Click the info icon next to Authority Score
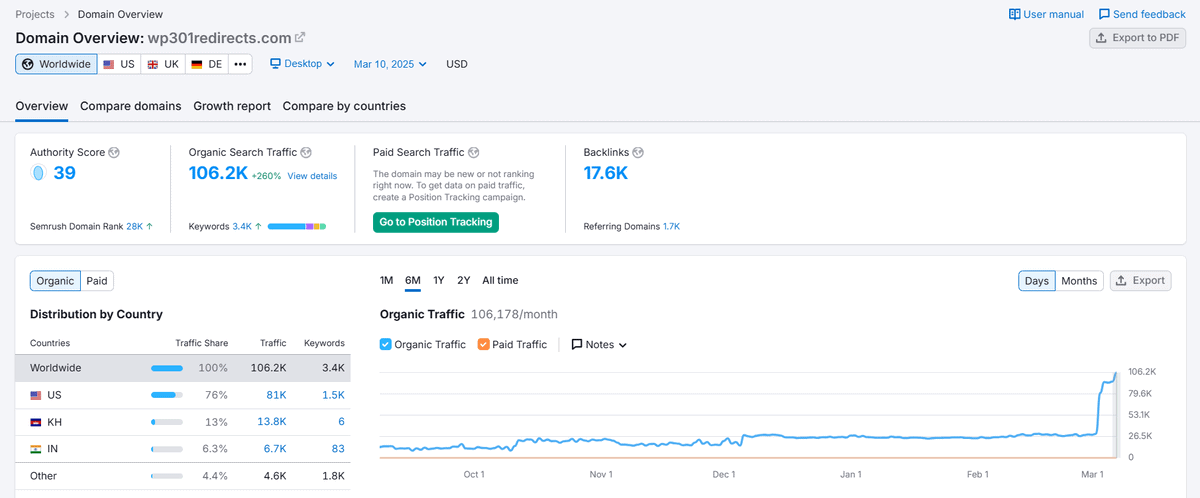This screenshot has width=1200, height=498. tap(114, 152)
